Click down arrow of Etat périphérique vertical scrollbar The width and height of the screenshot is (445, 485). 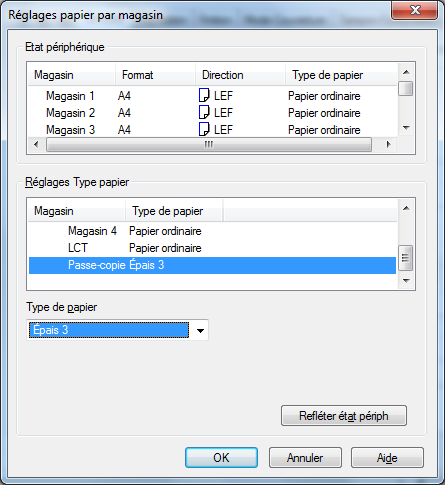tap(406, 128)
